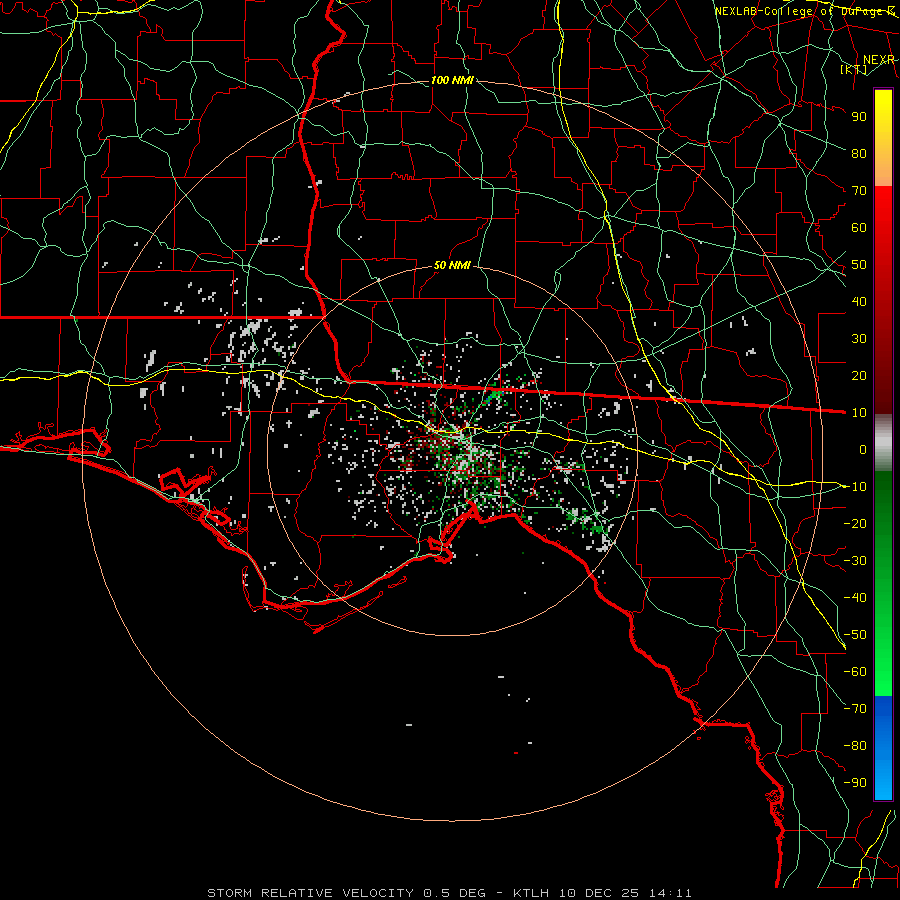This screenshot has width=900, height=900.
Task: Click the "50 NMI" range ring label
Action: [x=452, y=265]
